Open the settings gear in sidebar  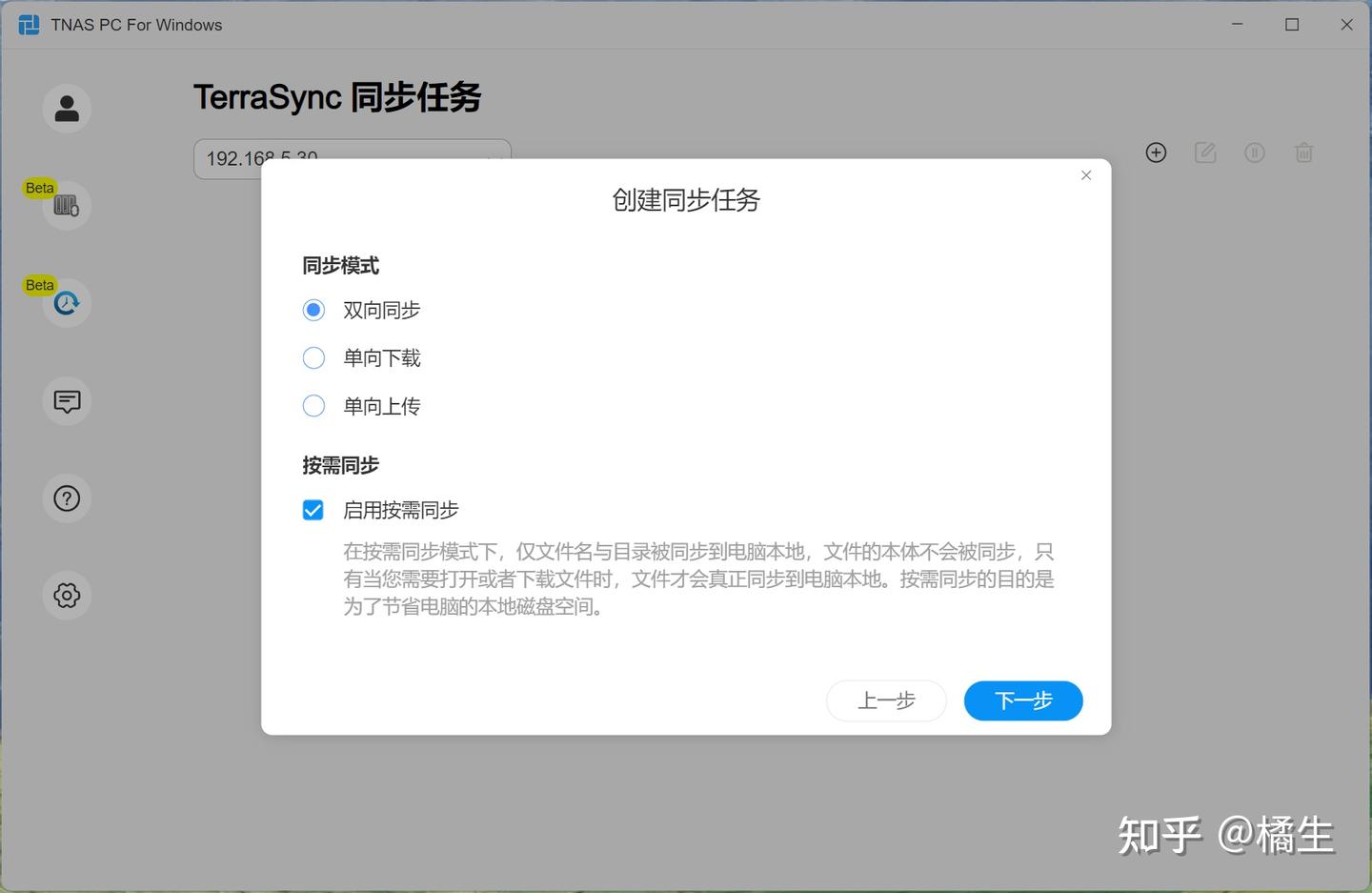pyautogui.click(x=66, y=595)
